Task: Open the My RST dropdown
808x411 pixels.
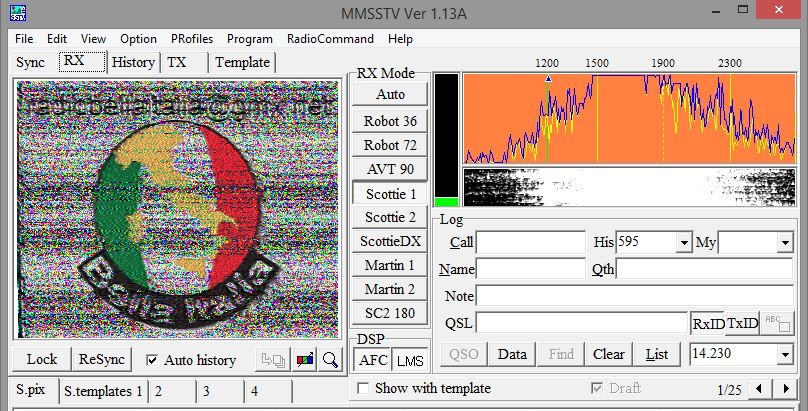Action: pyautogui.click(x=785, y=242)
